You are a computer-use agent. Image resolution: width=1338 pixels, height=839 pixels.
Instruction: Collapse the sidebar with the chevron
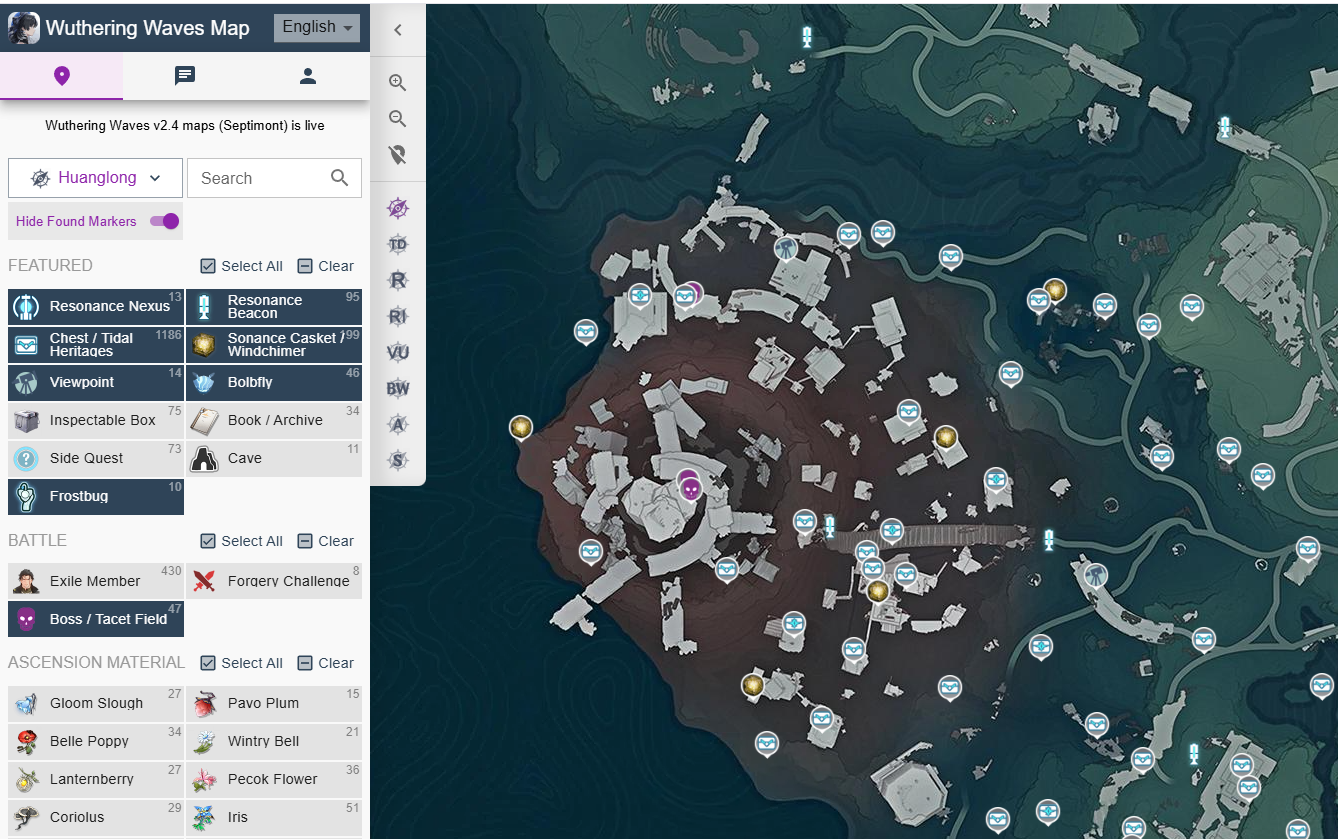(398, 30)
